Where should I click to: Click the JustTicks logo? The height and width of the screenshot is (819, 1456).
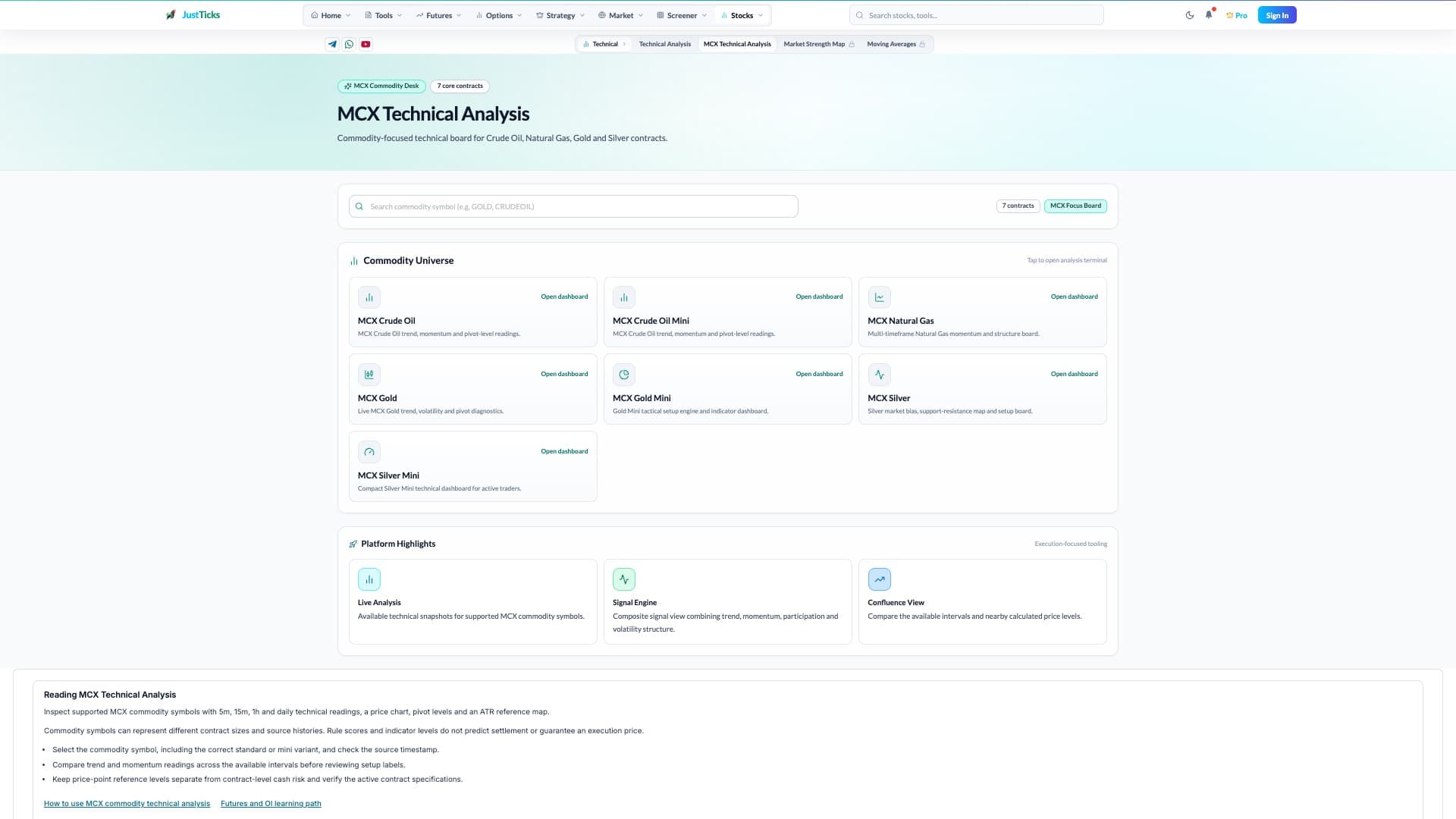tap(193, 15)
